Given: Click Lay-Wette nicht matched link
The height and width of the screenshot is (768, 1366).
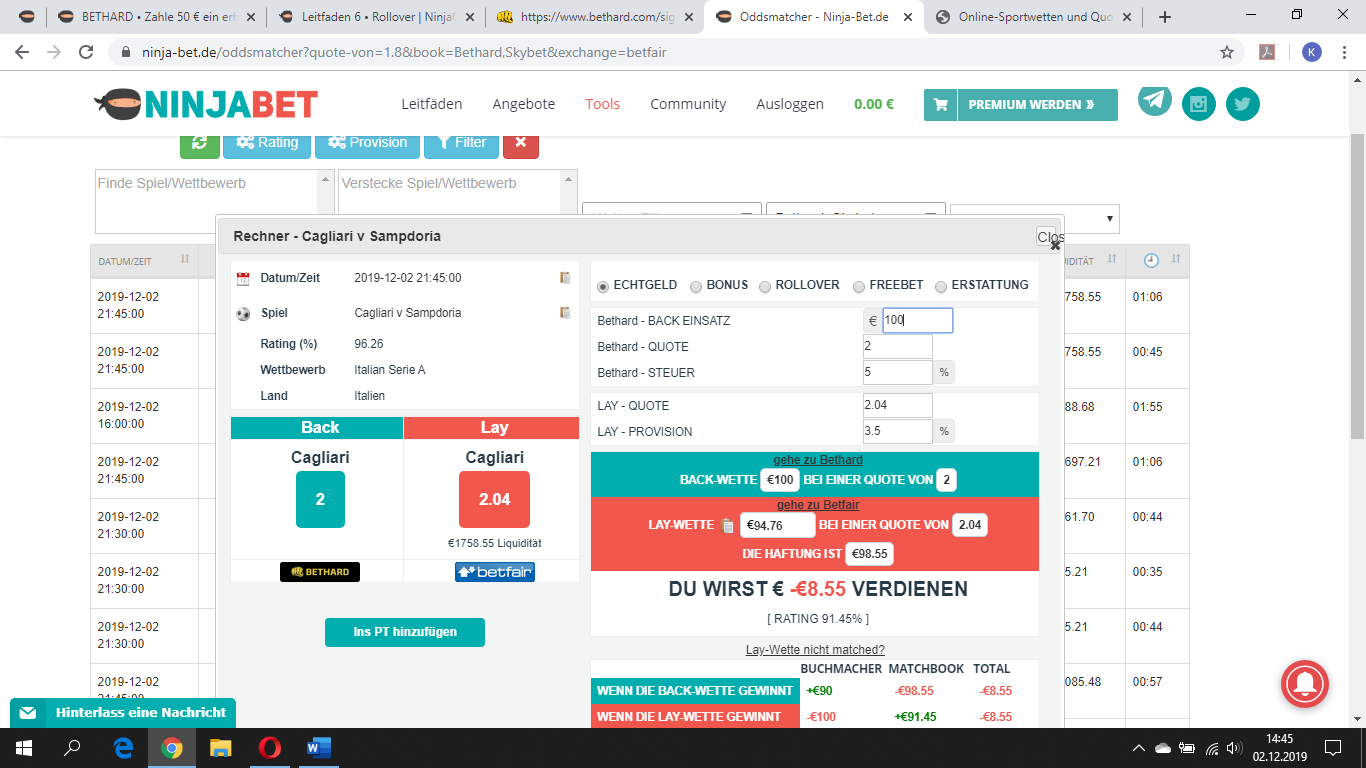Looking at the screenshot, I should (815, 650).
